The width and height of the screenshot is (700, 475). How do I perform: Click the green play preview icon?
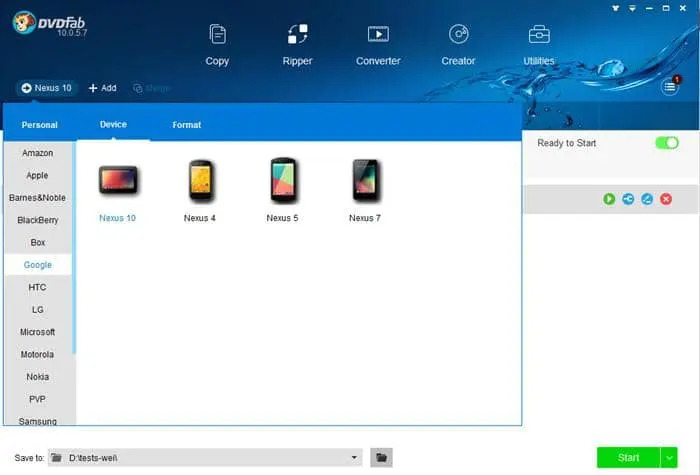coord(609,199)
